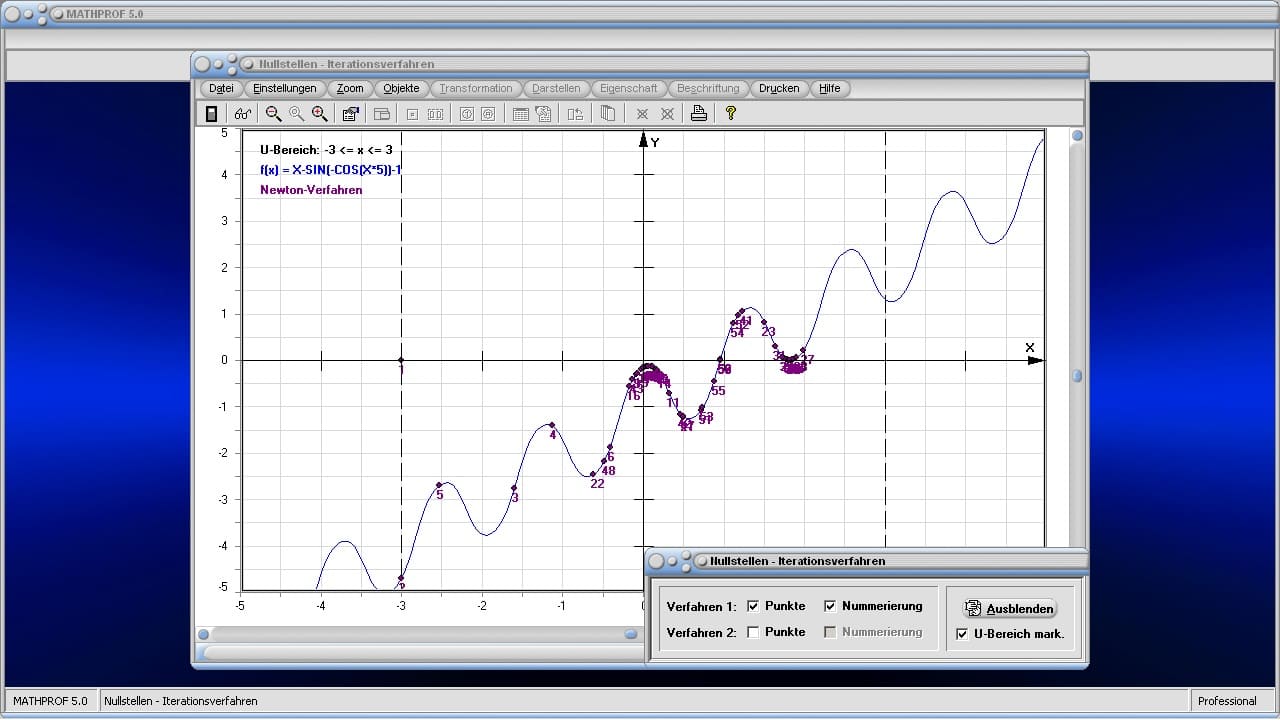1280x720 pixels.
Task: Click the vertical slider knob level with the X axis
Action: (1077, 376)
